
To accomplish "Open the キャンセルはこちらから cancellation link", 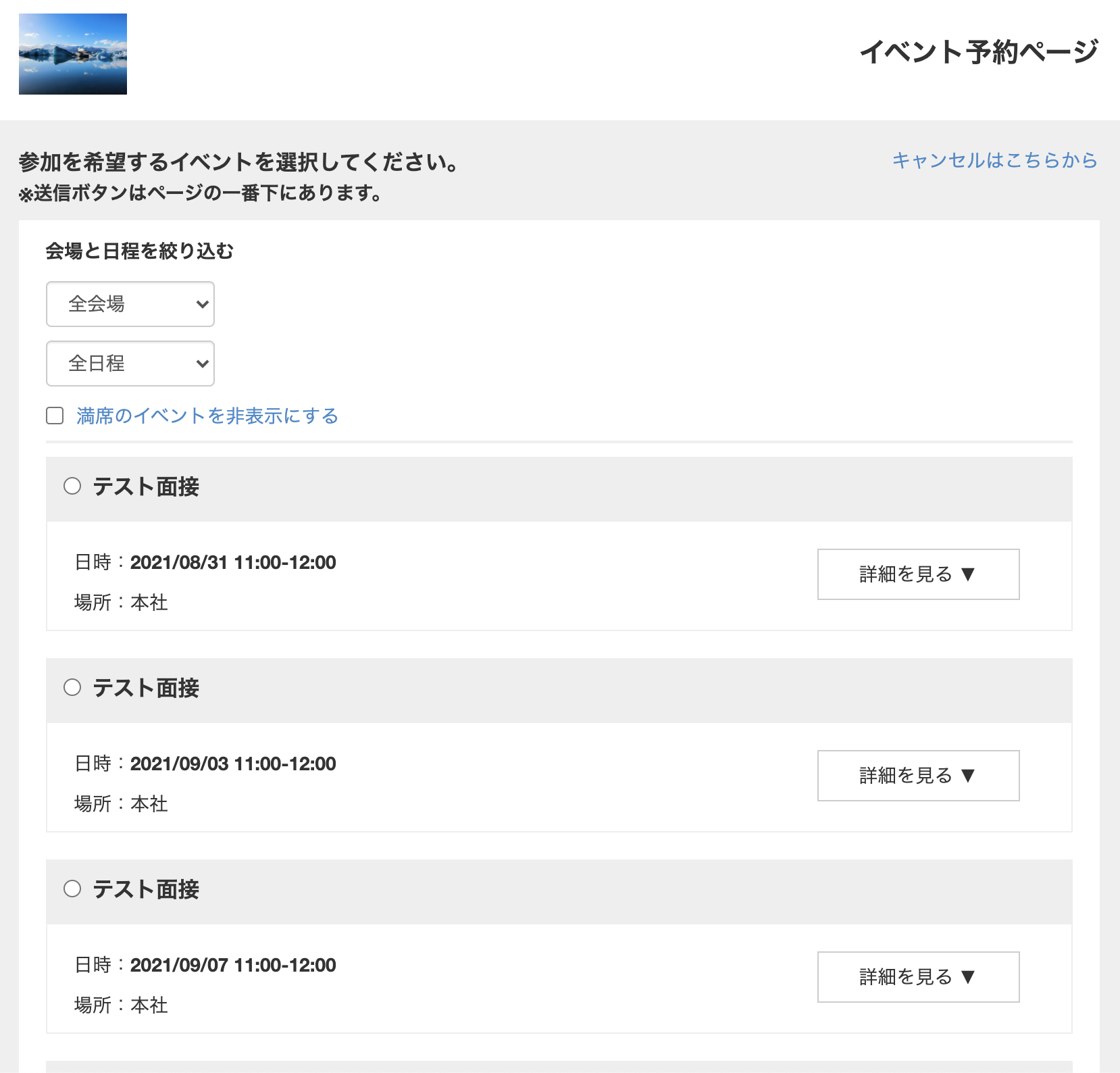I will tap(994, 161).
